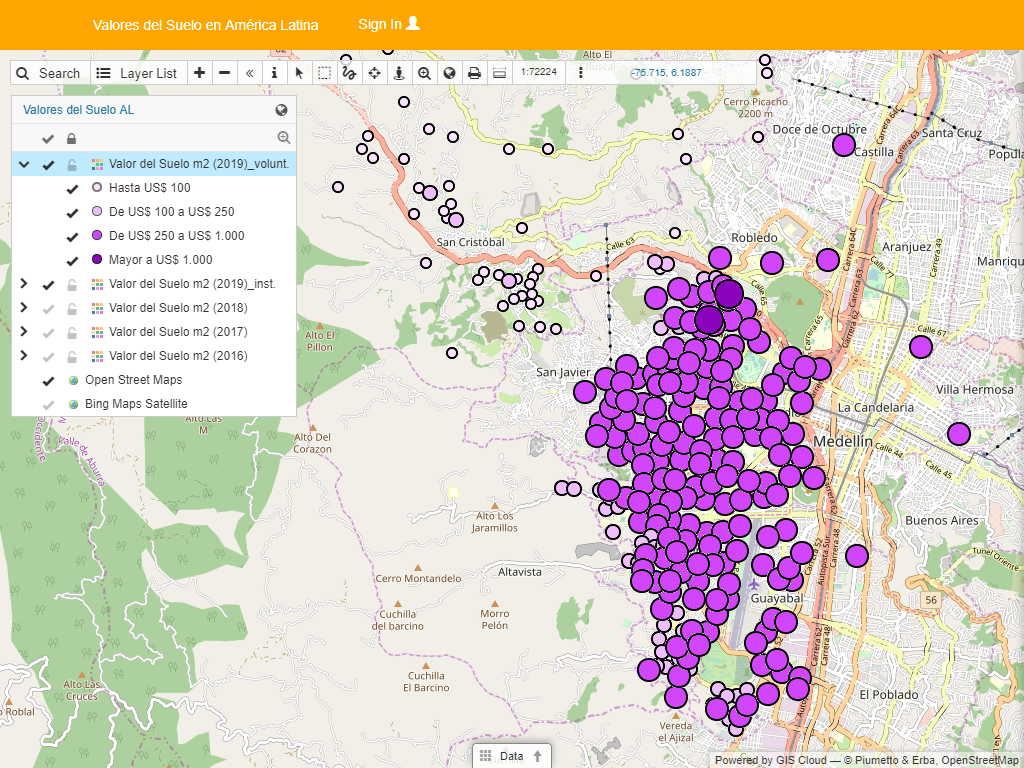Viewport: 1024px width, 768px height.
Task: Open the Layer List panel
Action: click(137, 73)
